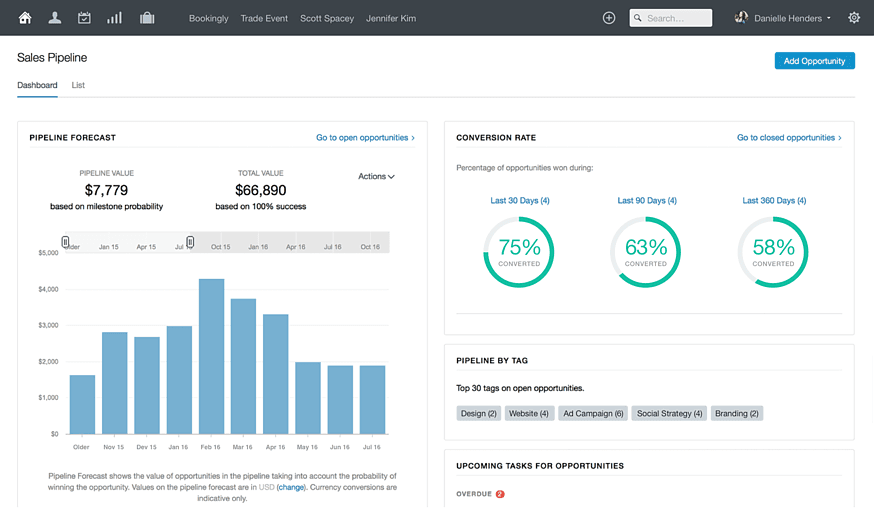Open the calendar tasks icon
Image resolution: width=874 pixels, height=517 pixels.
[84, 18]
